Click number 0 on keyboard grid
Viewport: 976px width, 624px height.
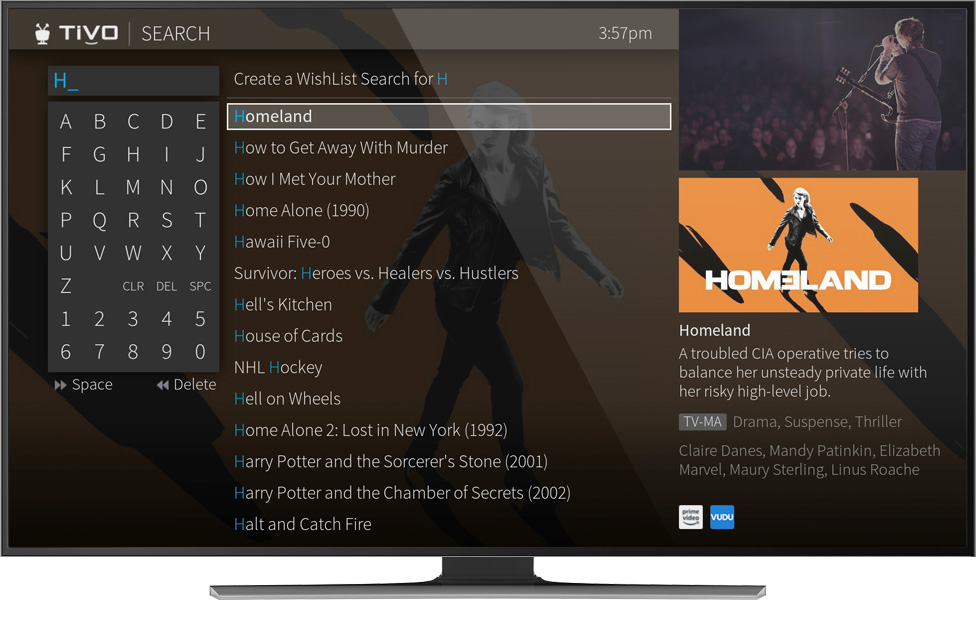pos(200,352)
